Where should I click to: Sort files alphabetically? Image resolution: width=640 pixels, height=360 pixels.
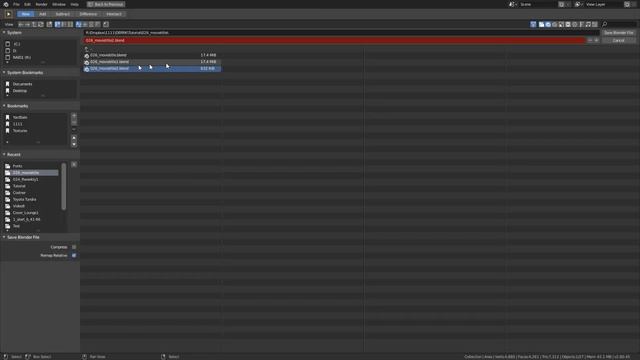click(78, 24)
